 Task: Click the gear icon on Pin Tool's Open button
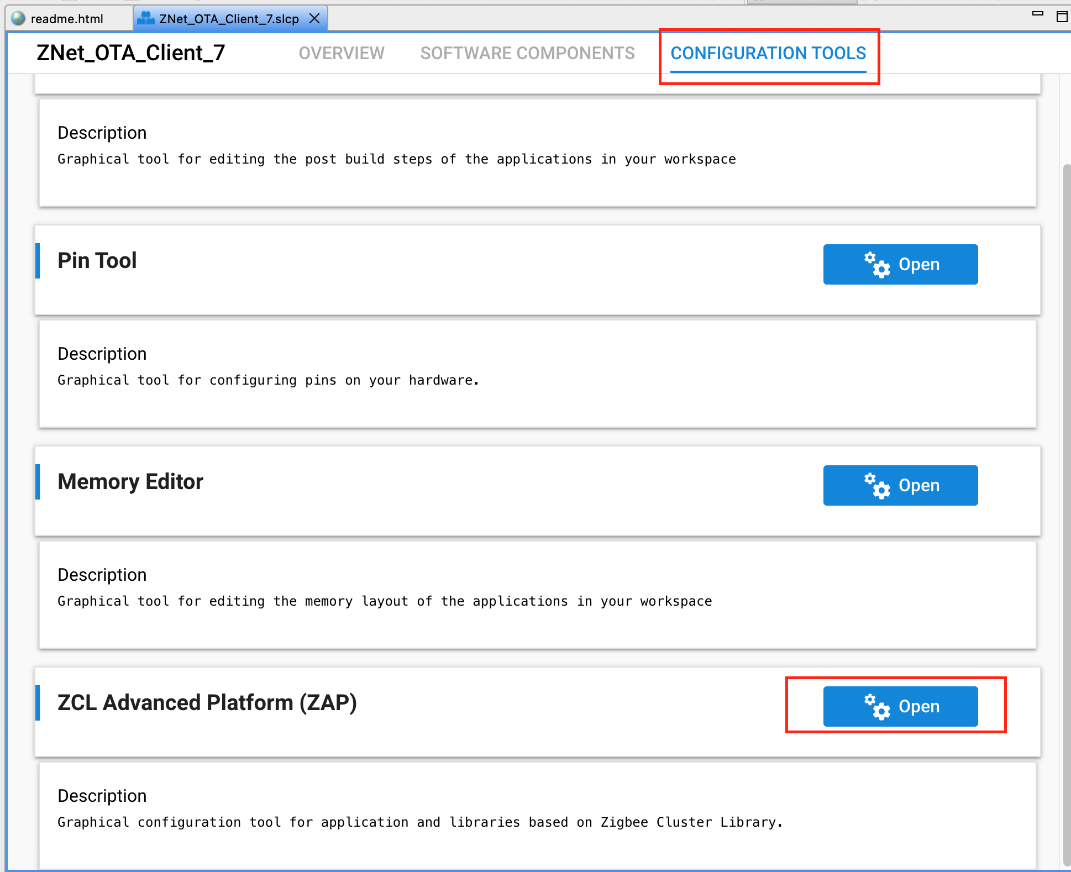tap(876, 265)
